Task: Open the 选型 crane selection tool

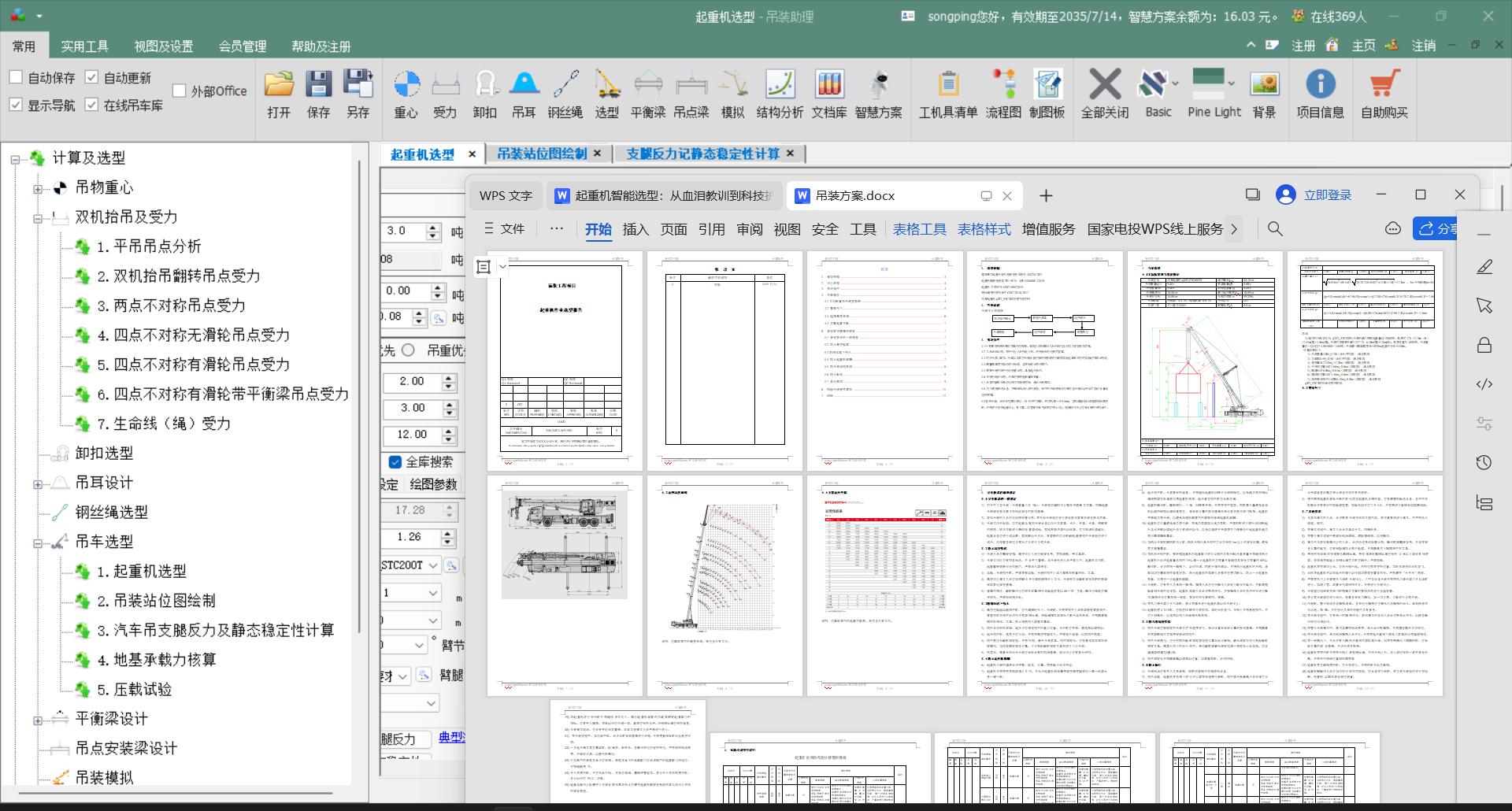Action: [x=607, y=84]
